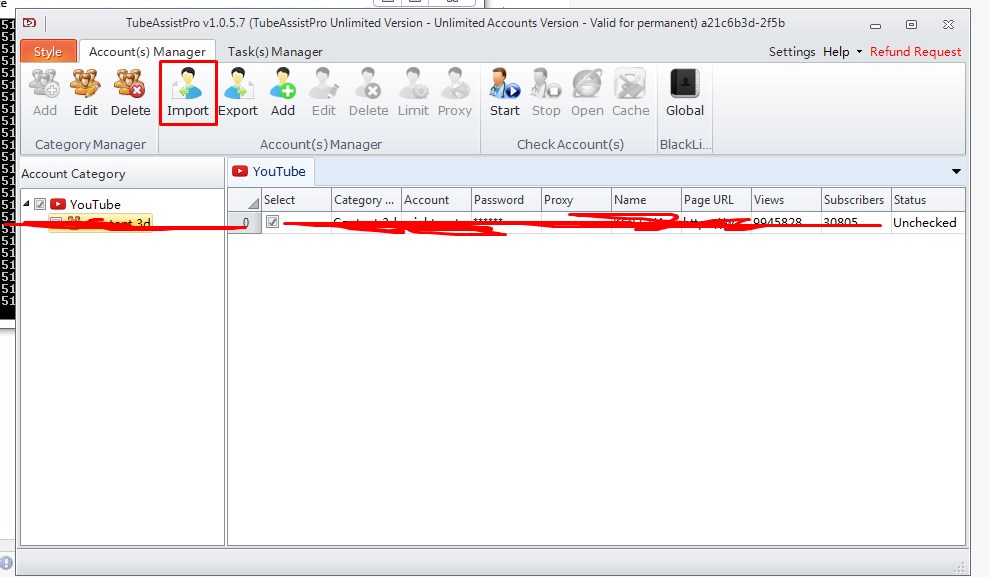Click Delete icon in Category Manager
Screen dimensions: 989x577
pos(130,92)
